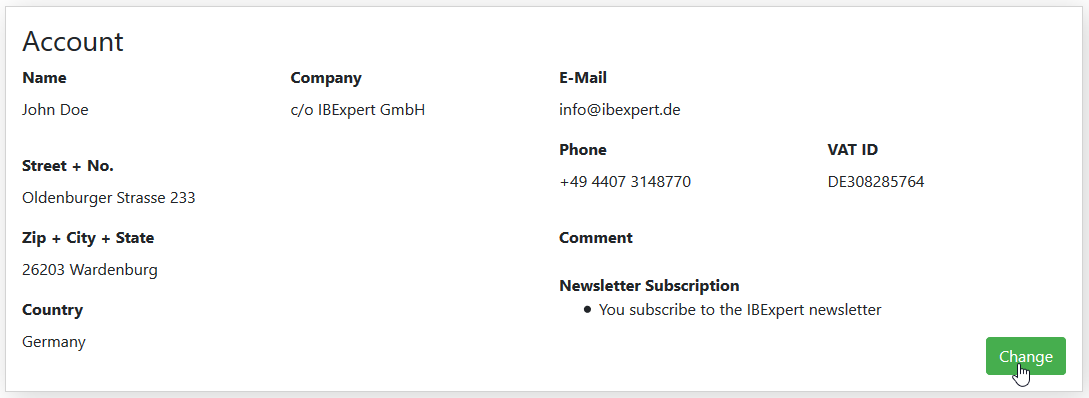Click the company c/o IBExpert GmbH
This screenshot has width=1089, height=398.
pos(358,110)
